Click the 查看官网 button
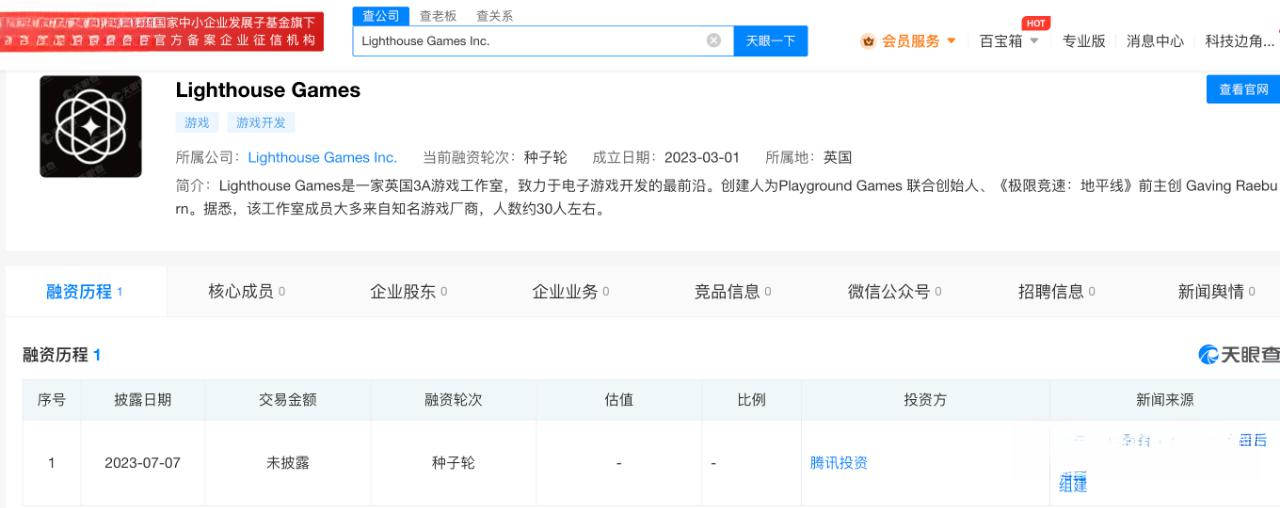Image resolution: width=1280 pixels, height=508 pixels. coord(1243,89)
